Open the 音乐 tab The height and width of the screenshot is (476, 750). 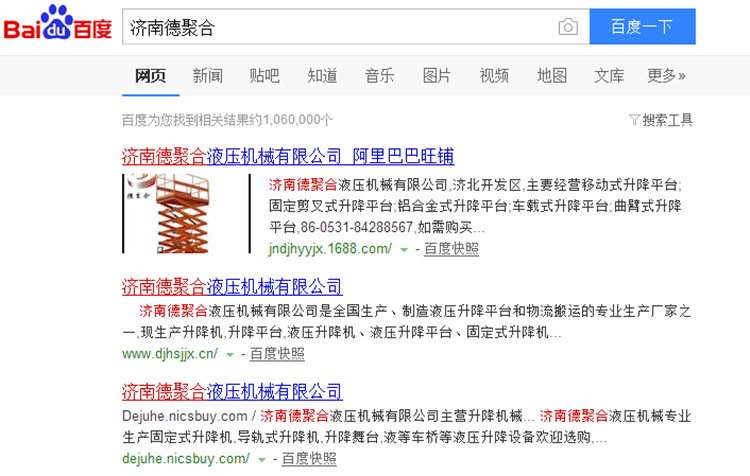pos(379,76)
